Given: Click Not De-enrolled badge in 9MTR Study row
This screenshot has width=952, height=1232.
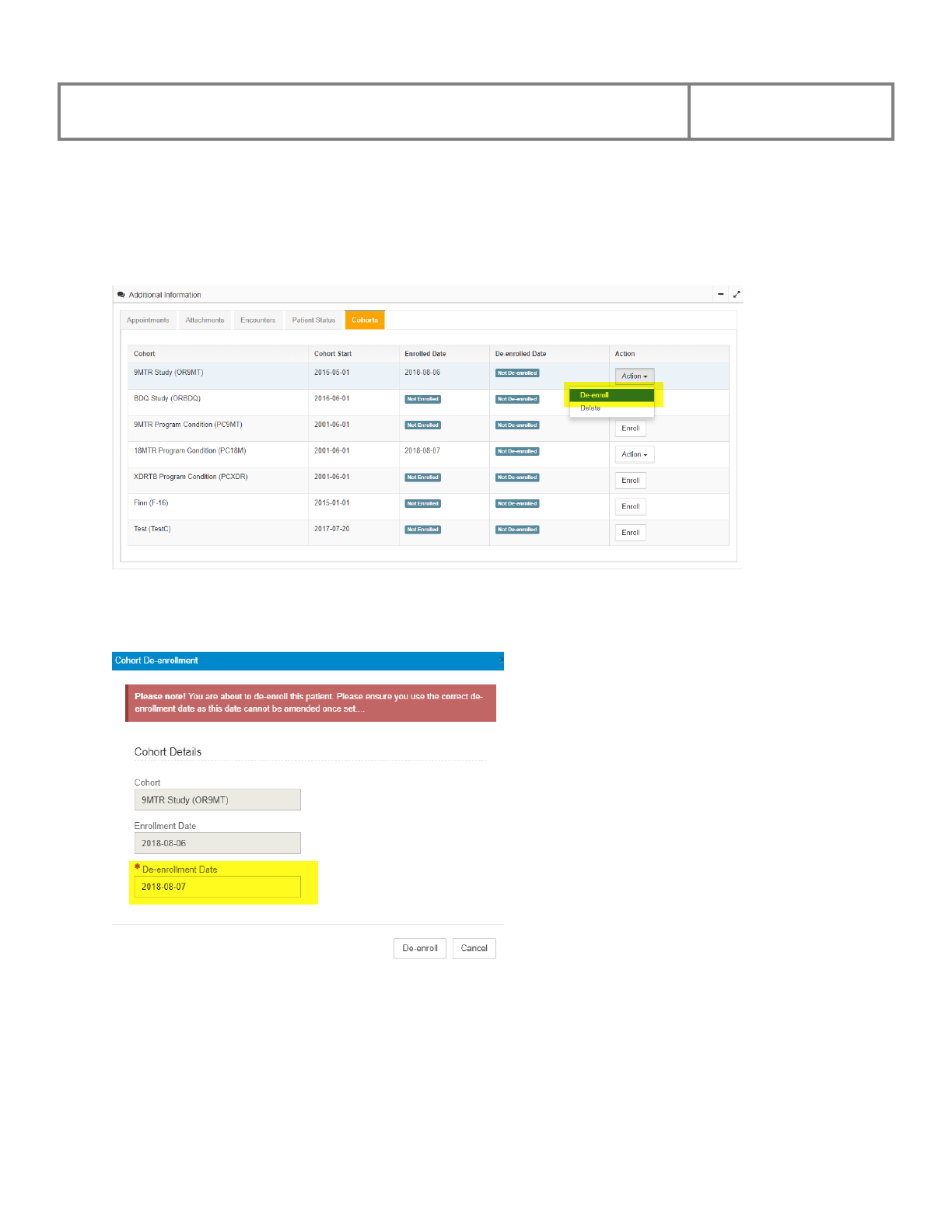Looking at the screenshot, I should [517, 373].
